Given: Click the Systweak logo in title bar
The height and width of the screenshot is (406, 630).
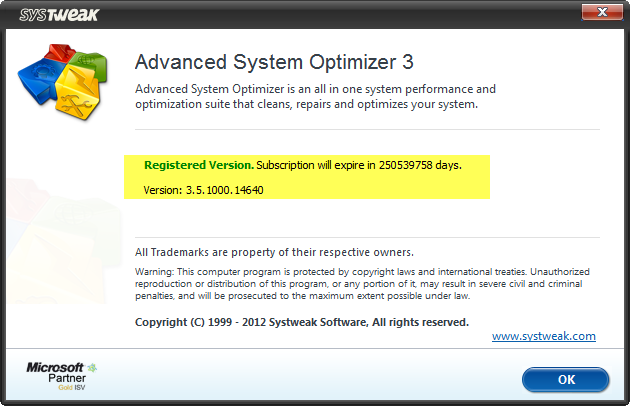Looking at the screenshot, I should tap(59, 15).
